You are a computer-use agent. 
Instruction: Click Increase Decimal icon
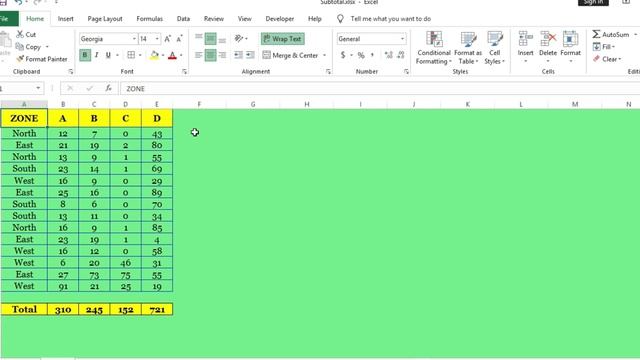click(x=389, y=55)
